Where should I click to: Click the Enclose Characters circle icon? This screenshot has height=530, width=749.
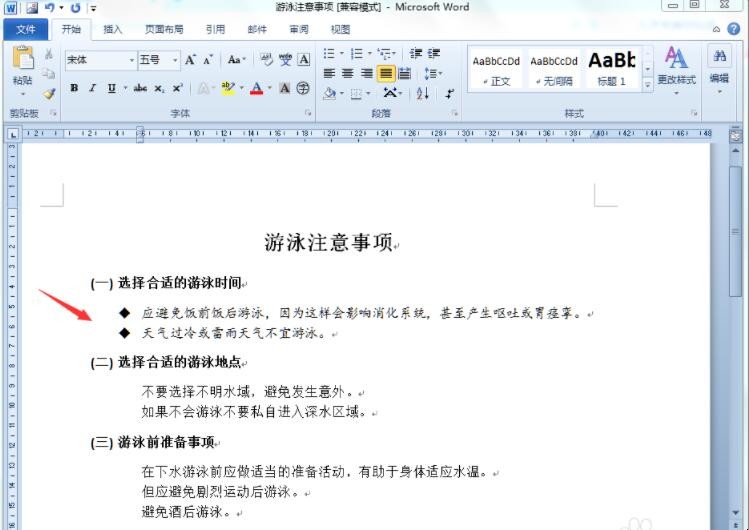303,88
